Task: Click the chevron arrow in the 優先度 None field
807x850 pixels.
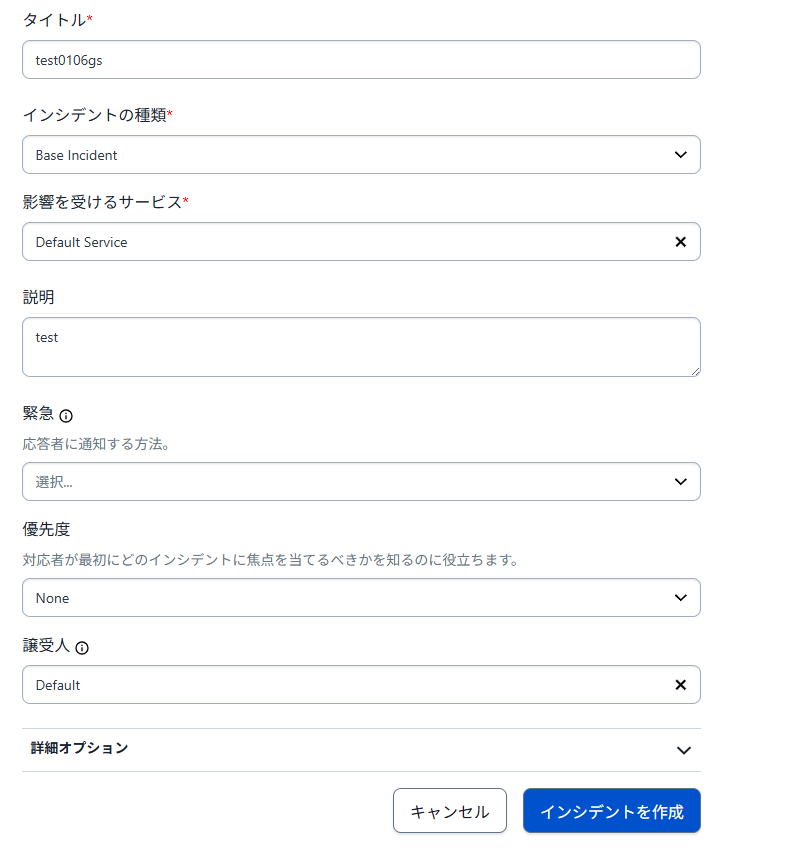Action: coord(681,598)
